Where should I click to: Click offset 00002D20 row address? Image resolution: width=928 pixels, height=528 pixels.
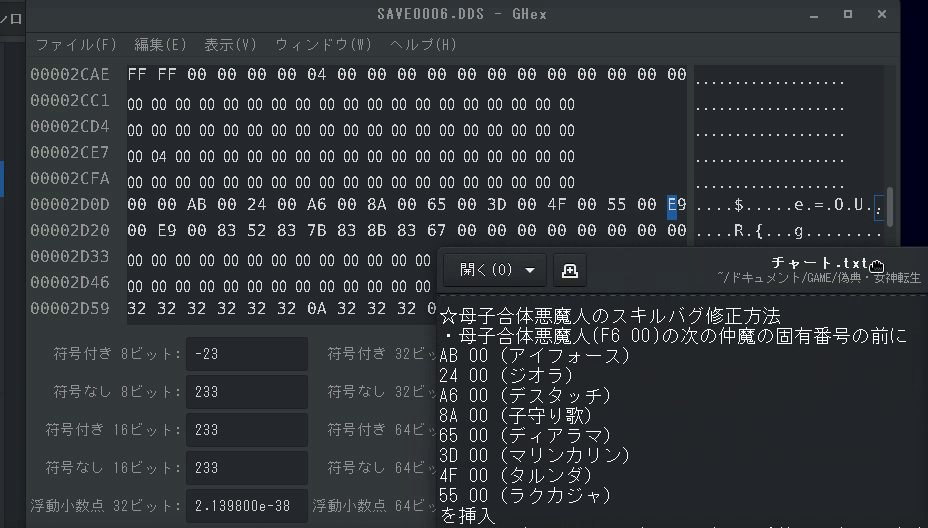point(70,231)
